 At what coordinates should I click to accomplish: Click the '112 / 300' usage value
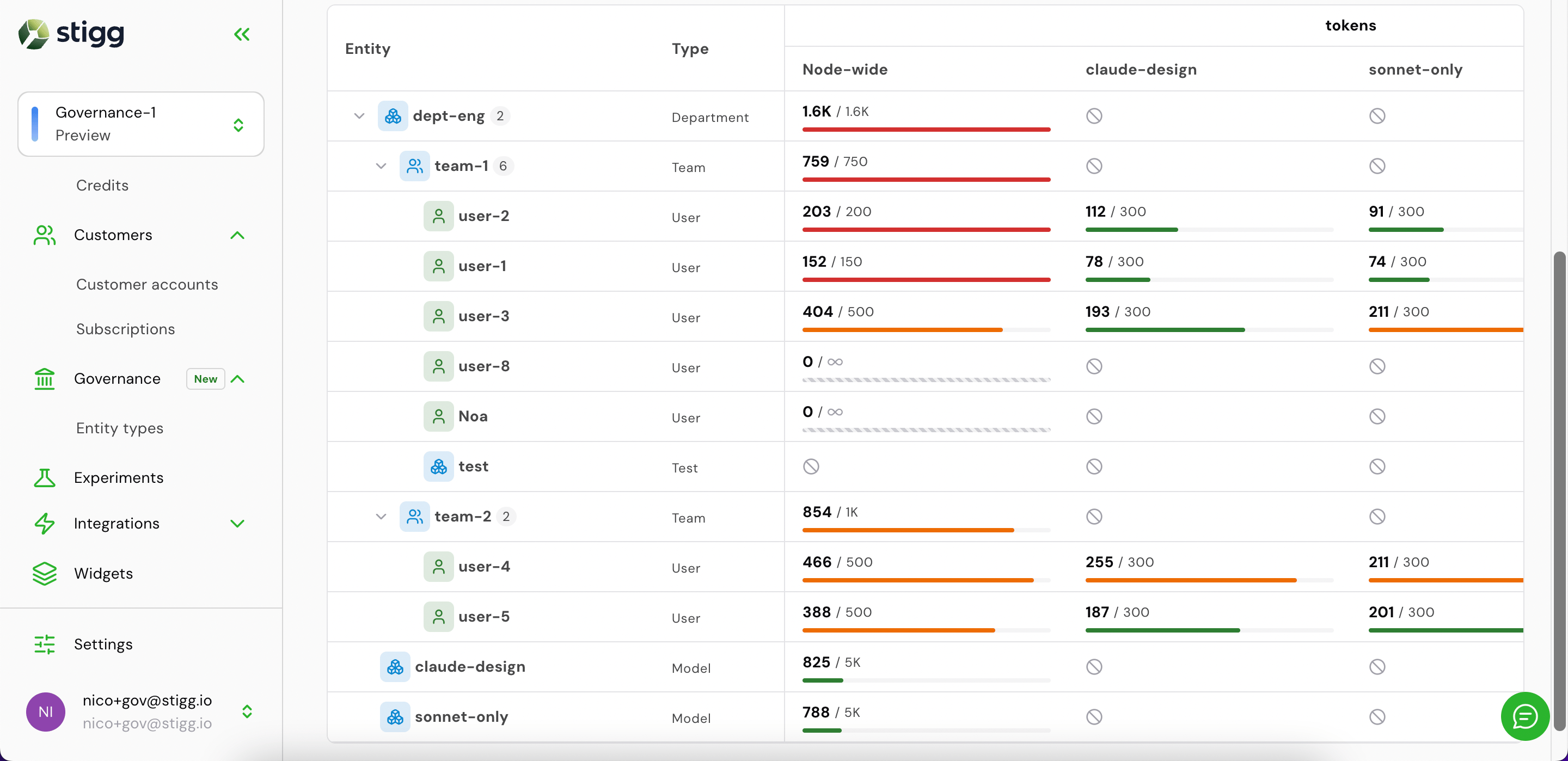point(1115,211)
